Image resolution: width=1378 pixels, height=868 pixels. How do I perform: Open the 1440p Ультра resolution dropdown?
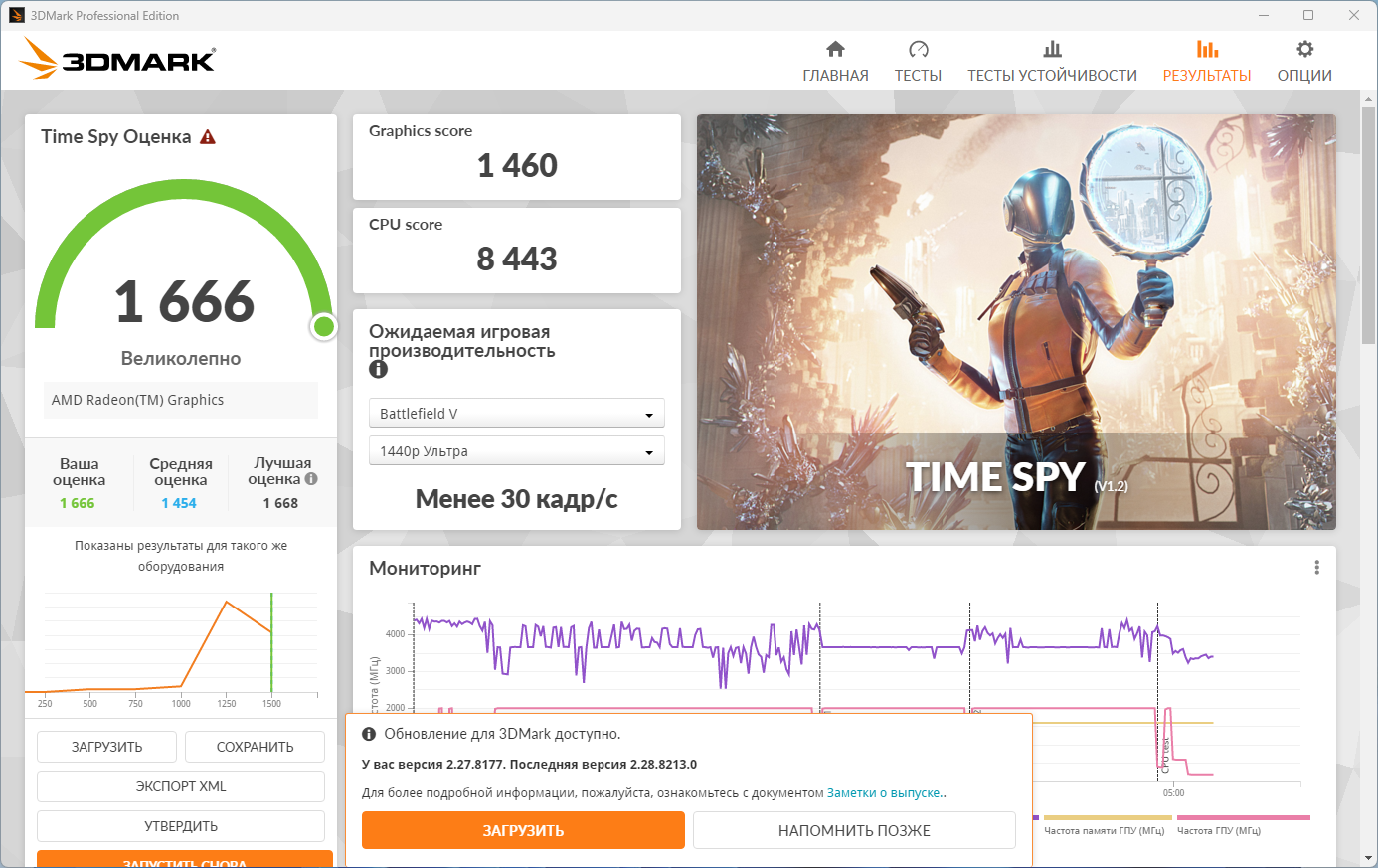[516, 451]
